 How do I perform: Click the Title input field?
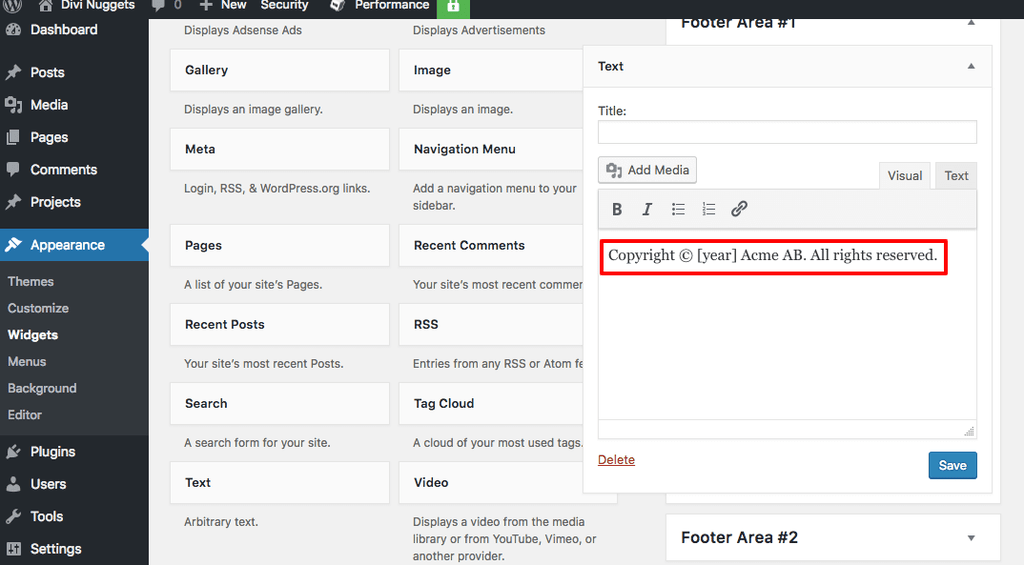[787, 132]
